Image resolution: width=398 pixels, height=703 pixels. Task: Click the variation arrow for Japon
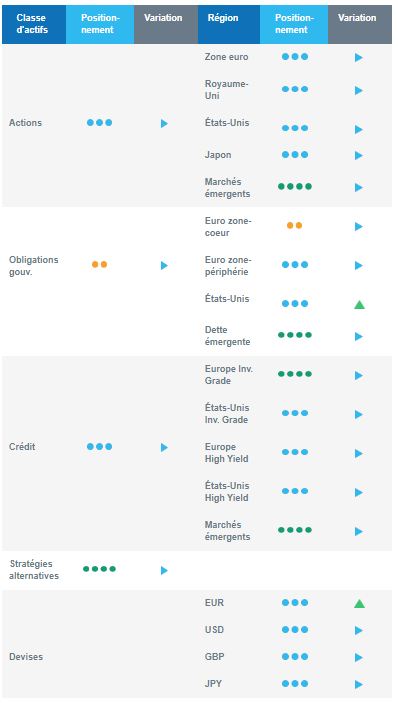[359, 156]
